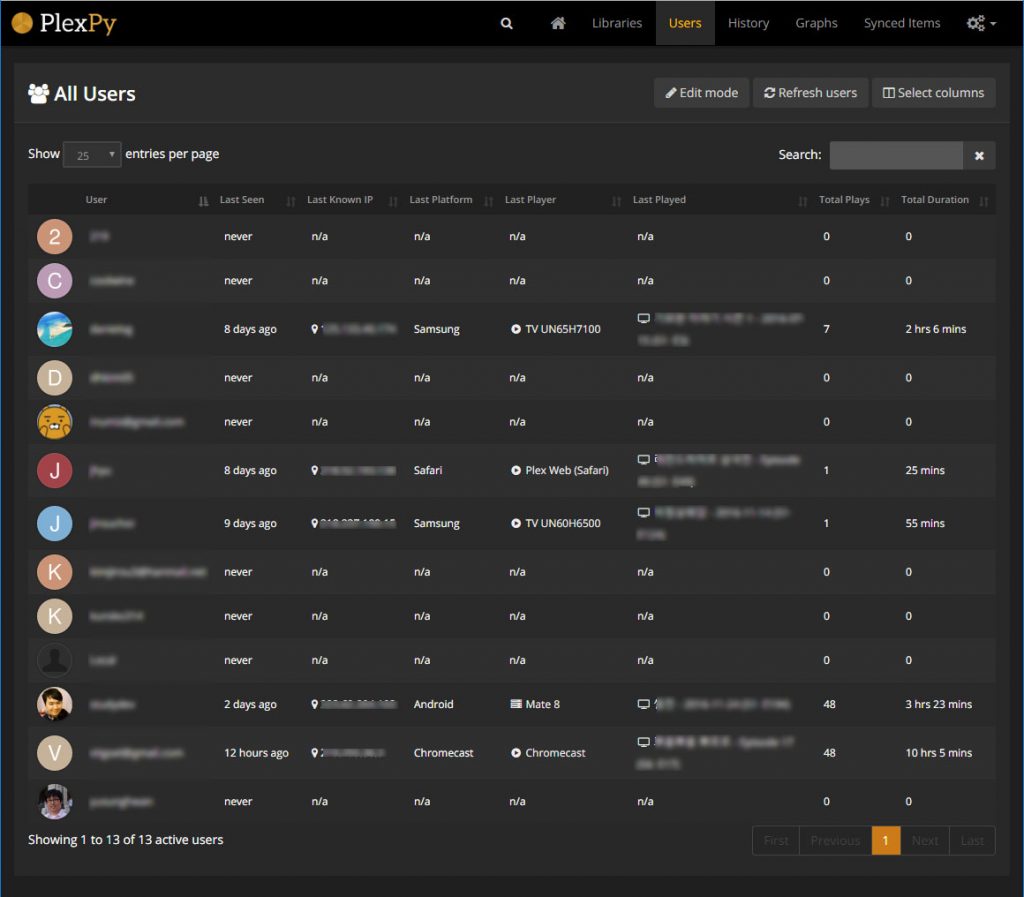Open the Select columns menu
Image resolution: width=1024 pixels, height=897 pixels.
[933, 93]
